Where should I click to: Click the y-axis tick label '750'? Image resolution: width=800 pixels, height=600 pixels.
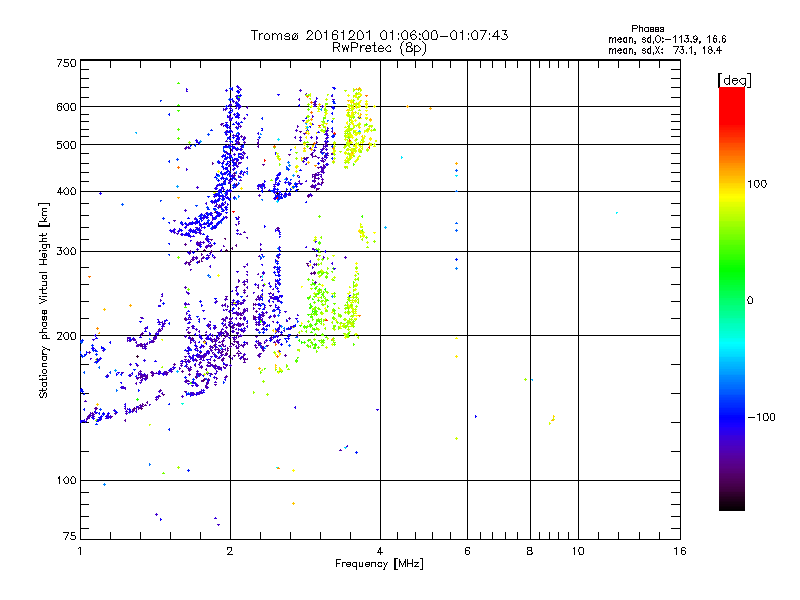point(66,63)
